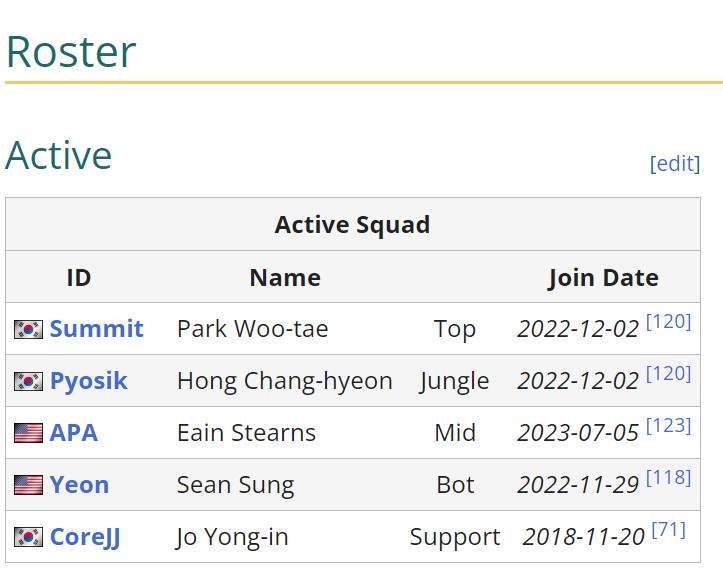Open the APA player link
Screen dimensions: 723x588
click(x=73, y=433)
